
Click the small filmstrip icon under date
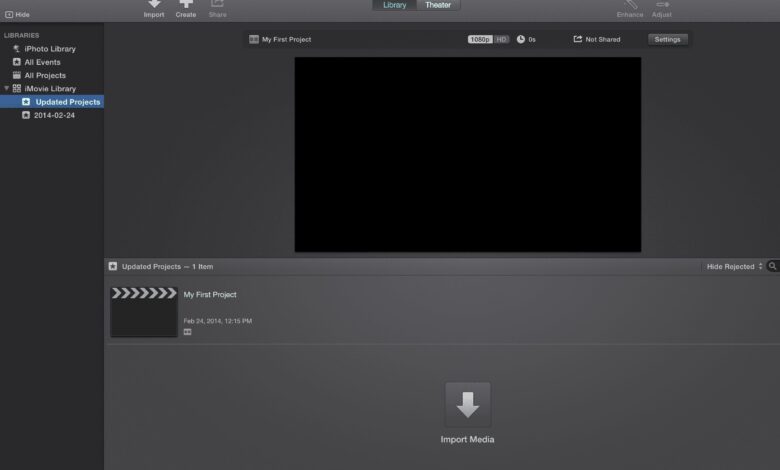(188, 332)
